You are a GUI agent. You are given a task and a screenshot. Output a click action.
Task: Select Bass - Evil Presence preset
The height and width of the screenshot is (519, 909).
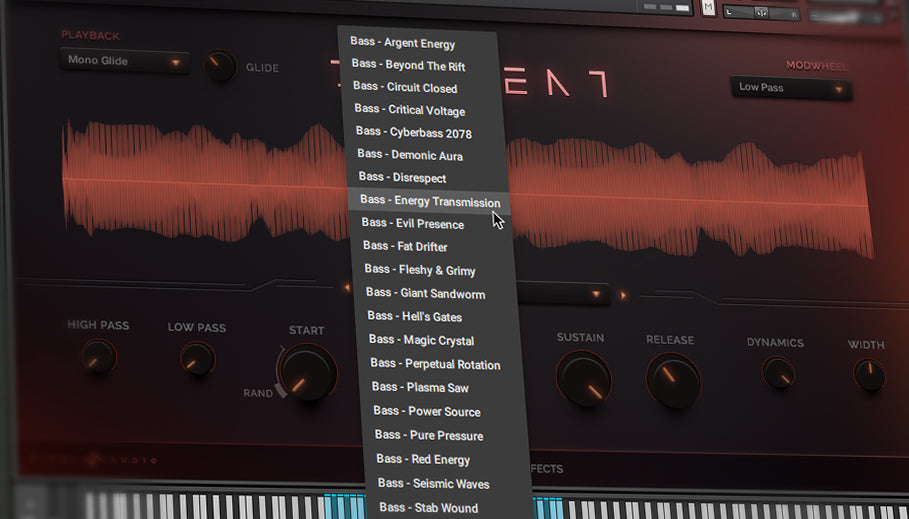pyautogui.click(x=413, y=223)
